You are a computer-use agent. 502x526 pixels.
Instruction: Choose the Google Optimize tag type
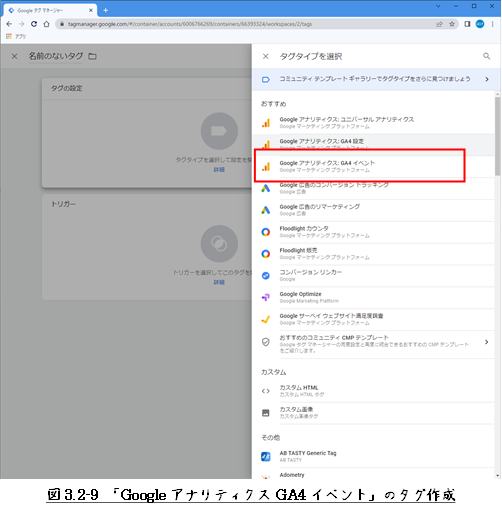[373, 297]
